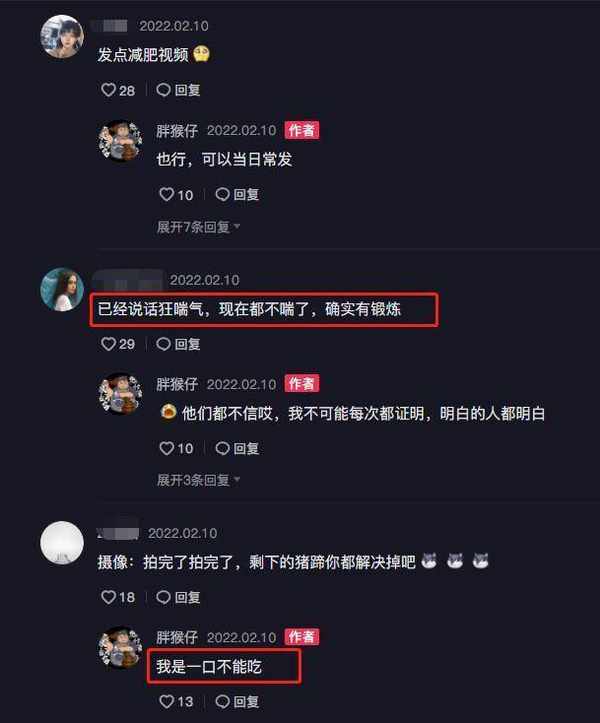
Task: Expand the 7 hidden replies (展开7条回复)
Action: (198, 227)
